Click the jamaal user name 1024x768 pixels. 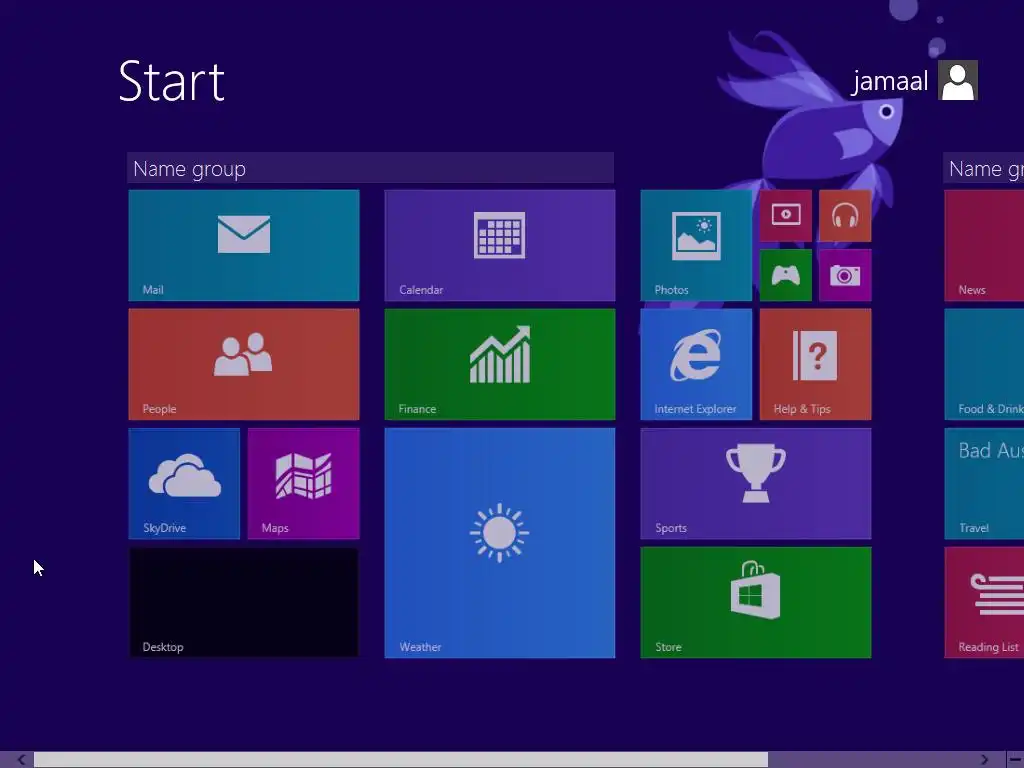click(x=889, y=81)
